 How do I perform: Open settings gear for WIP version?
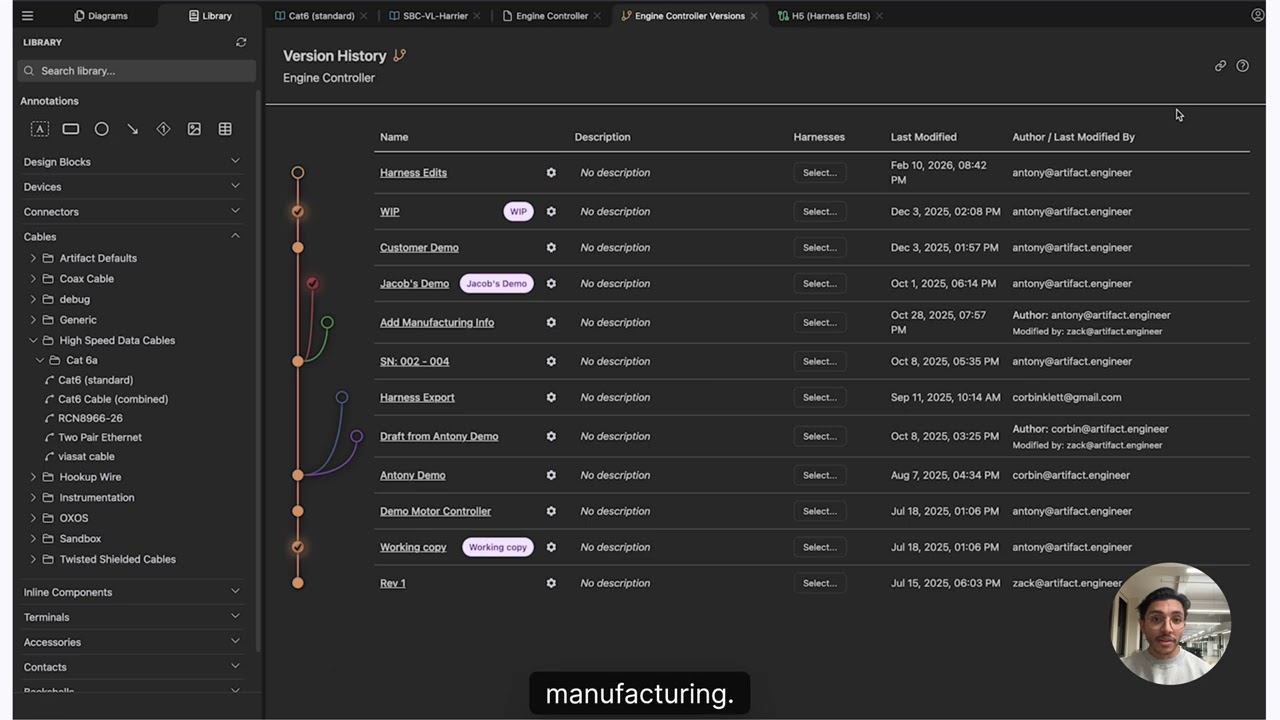pyautogui.click(x=551, y=212)
